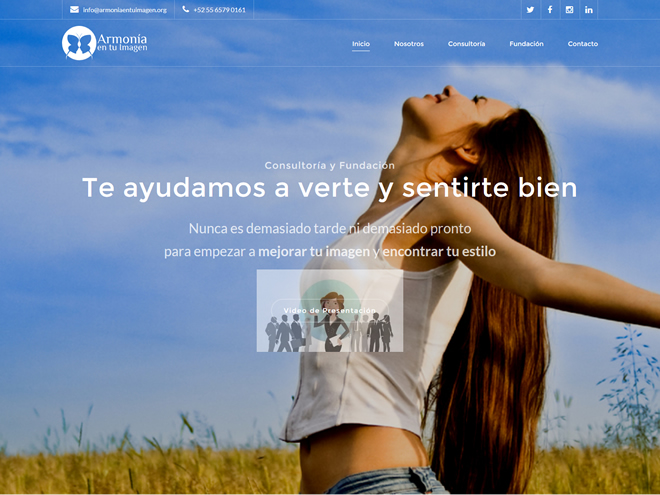Click the +52 55 6579 0161 phone number
This screenshot has height=495, width=660.
click(x=219, y=10)
